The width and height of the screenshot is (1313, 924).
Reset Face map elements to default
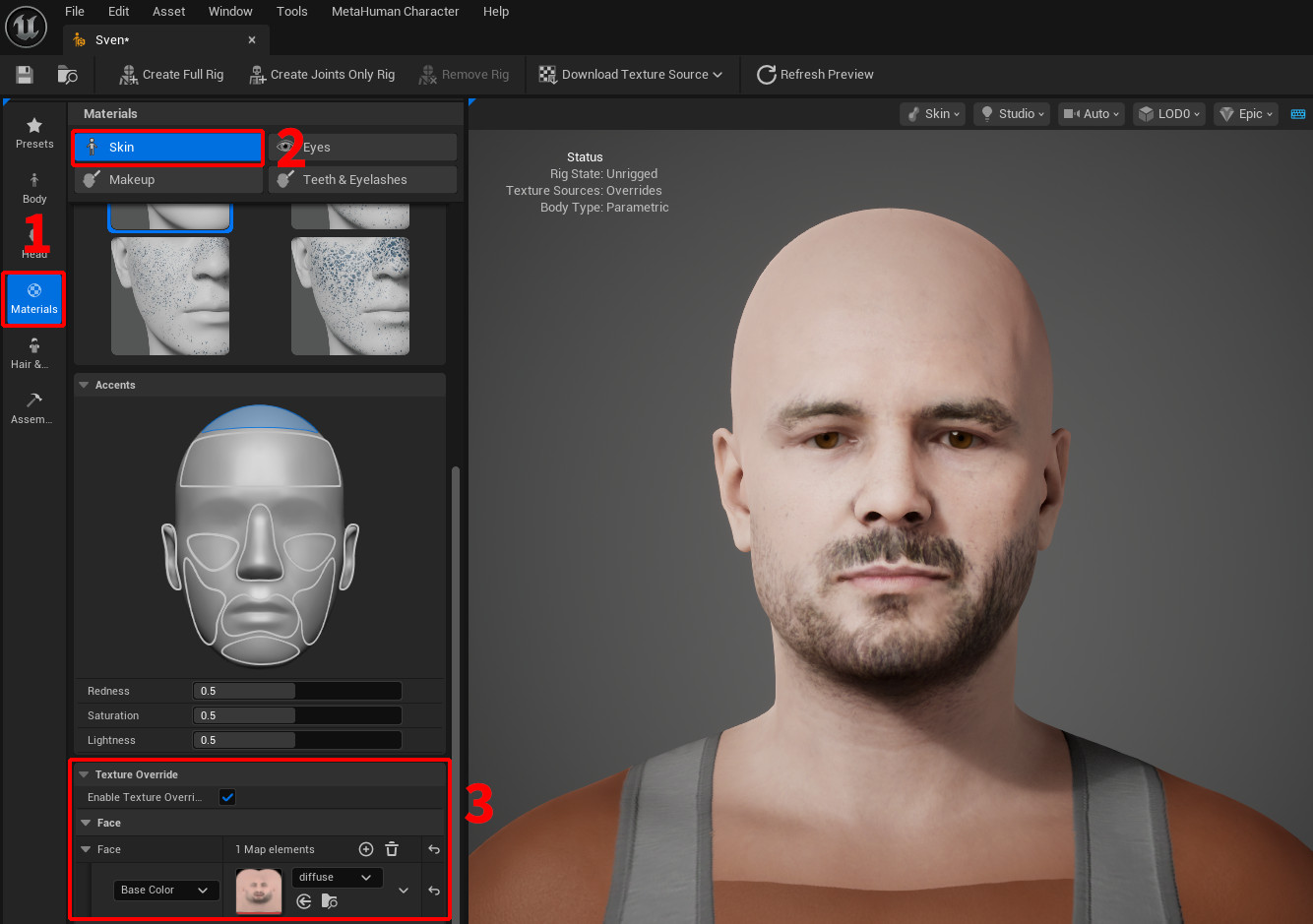[434, 849]
